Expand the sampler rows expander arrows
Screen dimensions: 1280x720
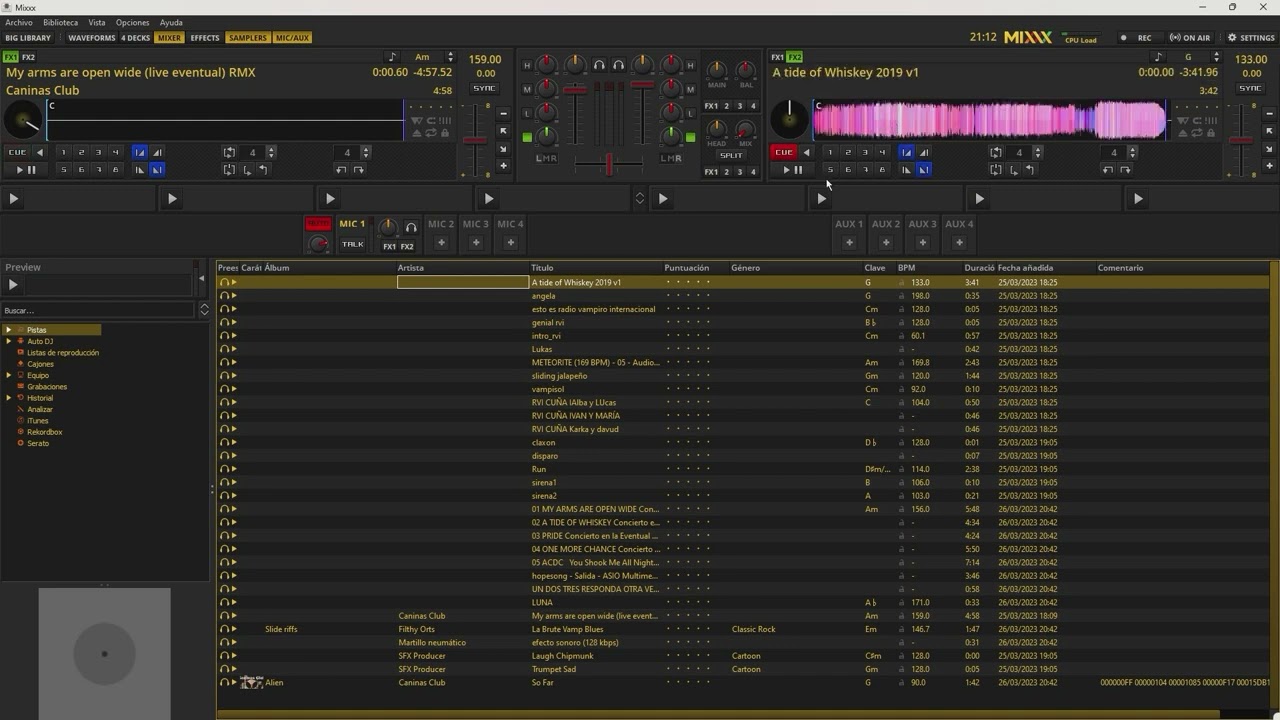point(640,199)
